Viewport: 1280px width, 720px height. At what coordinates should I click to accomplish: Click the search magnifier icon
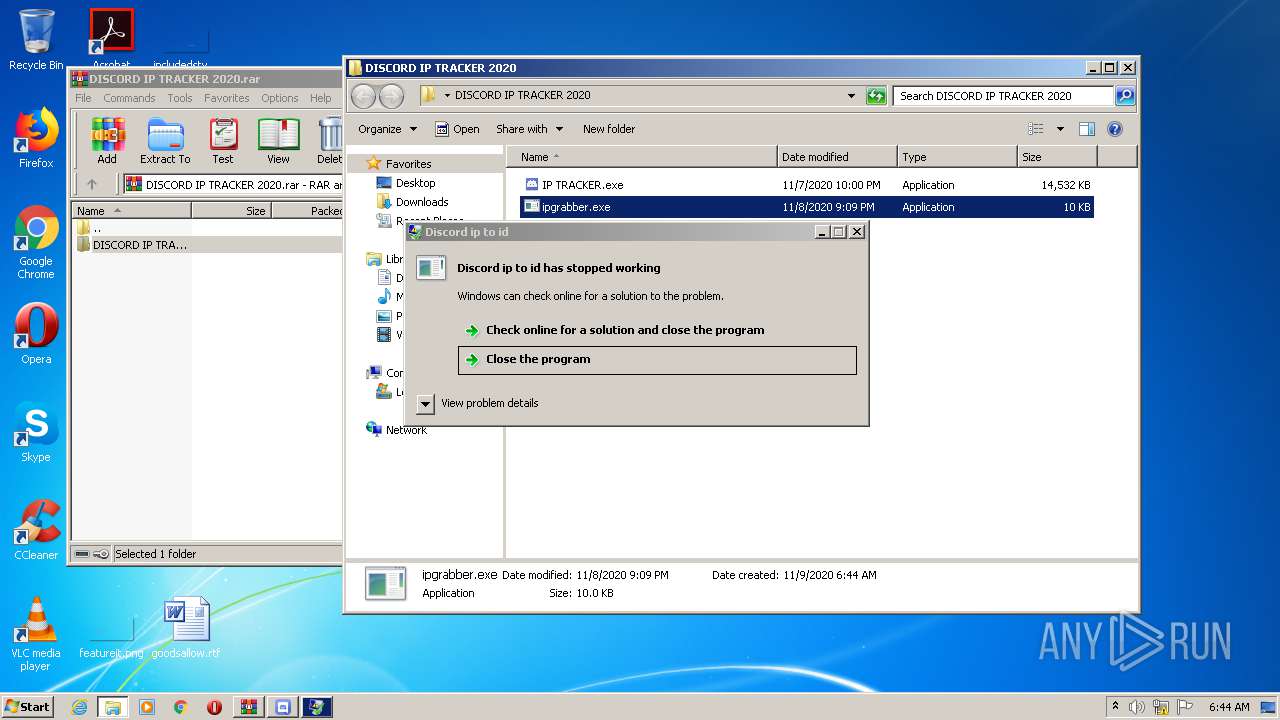click(x=1125, y=96)
